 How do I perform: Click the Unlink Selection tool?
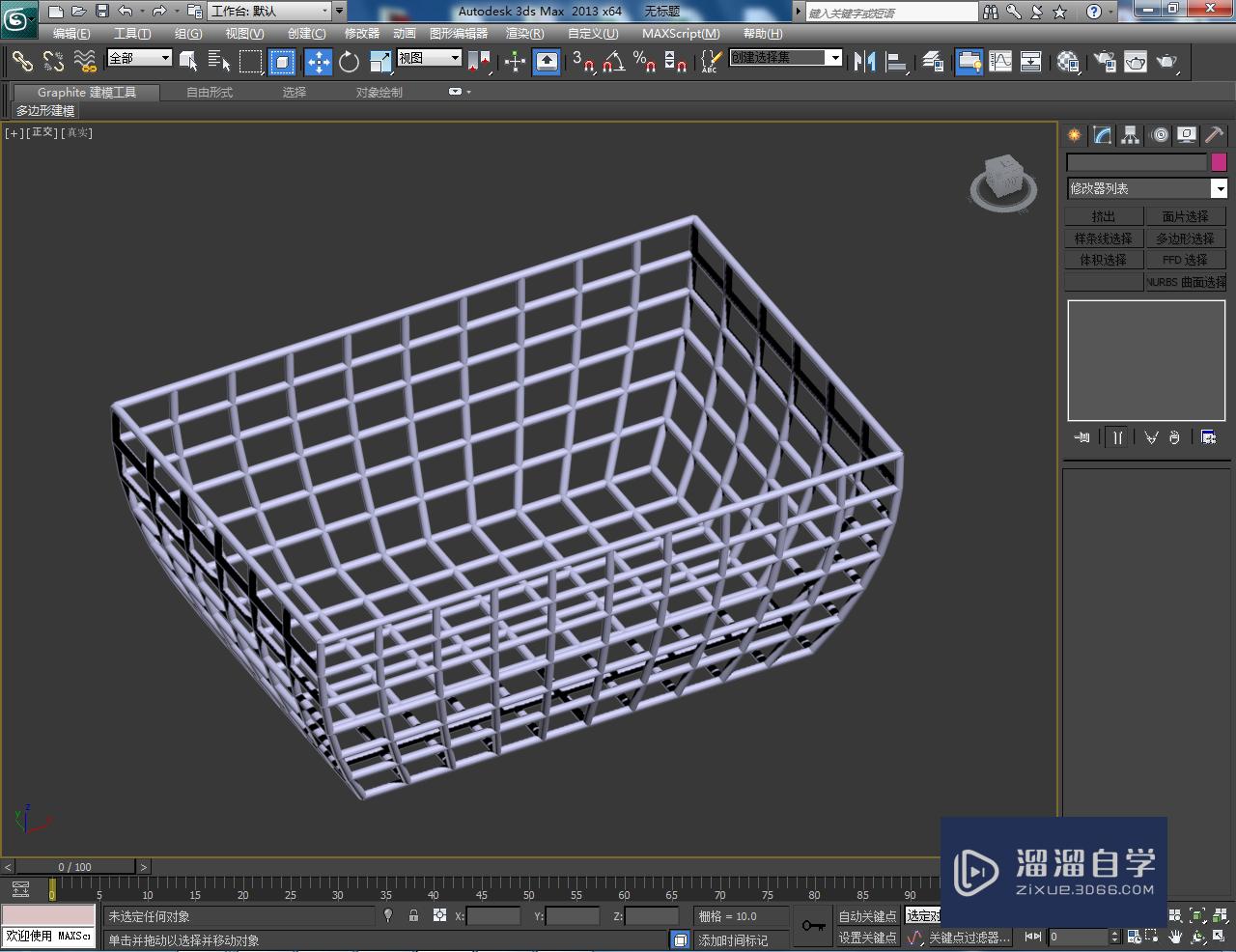[53, 62]
